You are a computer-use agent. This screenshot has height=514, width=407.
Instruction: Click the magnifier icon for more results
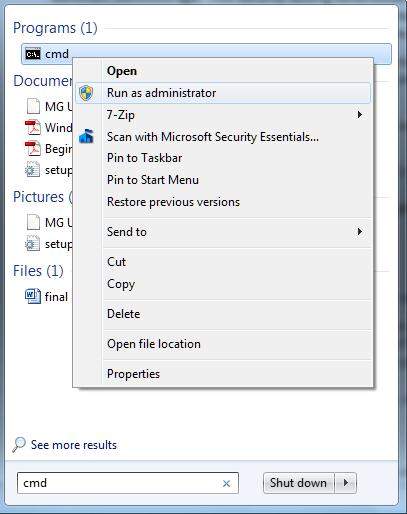coord(19,444)
